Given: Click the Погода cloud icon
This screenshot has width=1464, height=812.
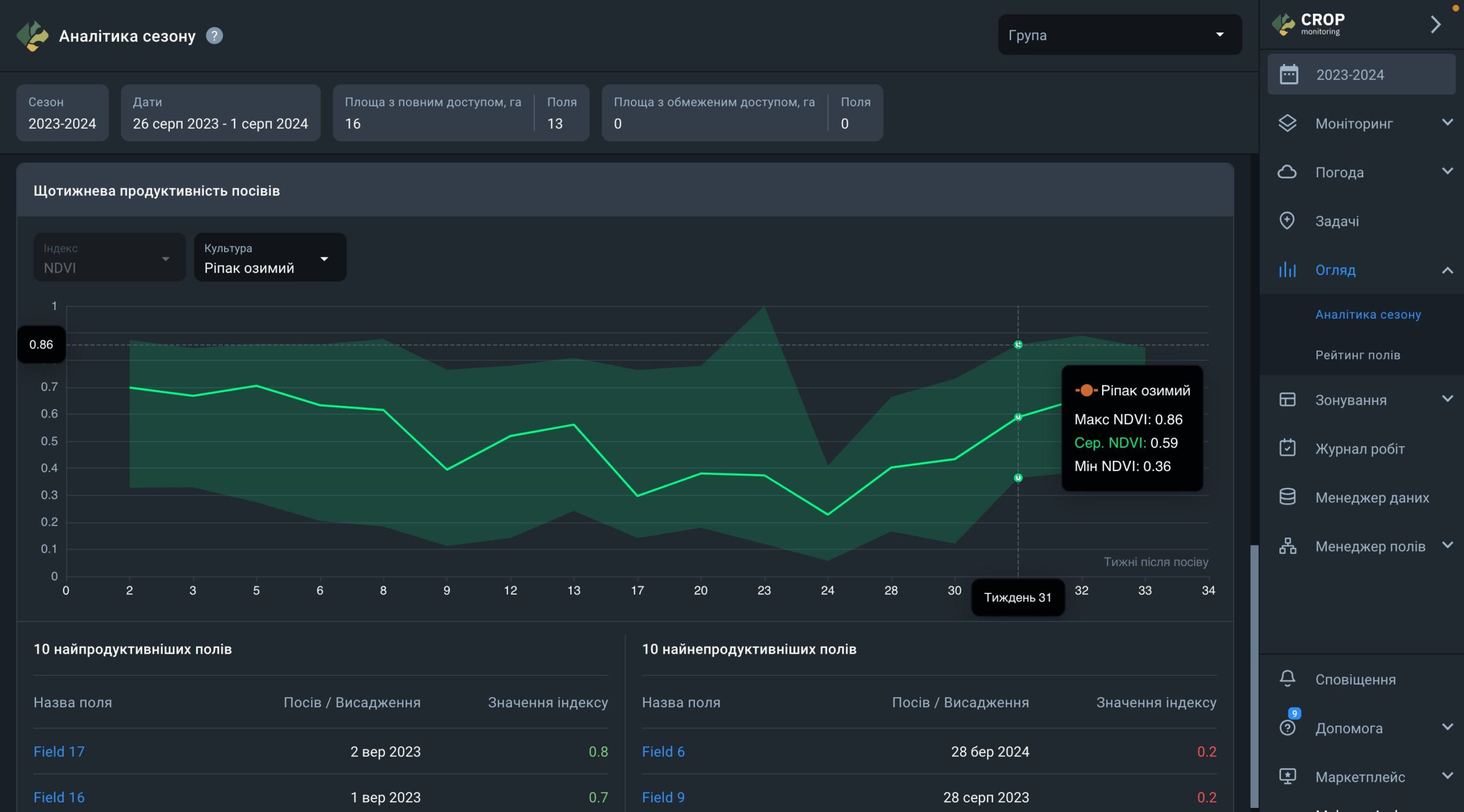Looking at the screenshot, I should (x=1287, y=172).
